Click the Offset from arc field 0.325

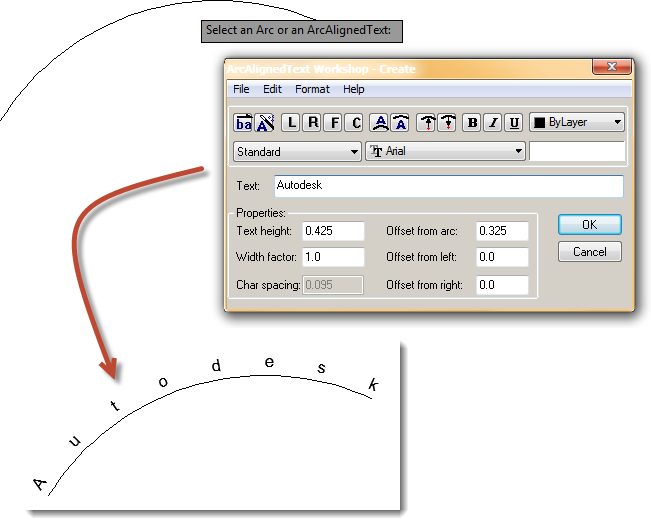(x=502, y=231)
